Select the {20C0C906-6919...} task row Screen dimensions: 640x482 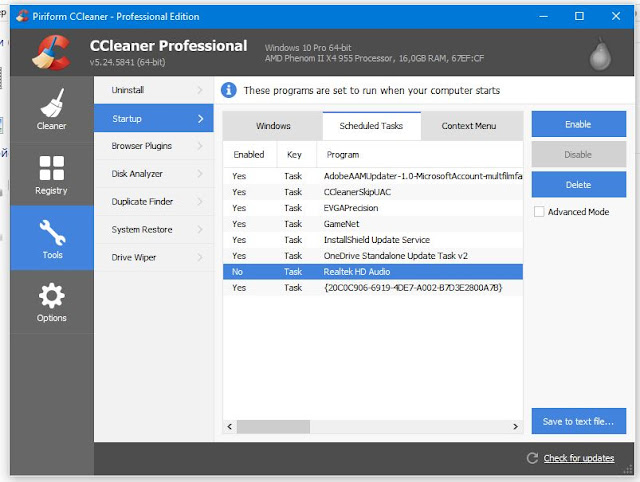point(373,288)
